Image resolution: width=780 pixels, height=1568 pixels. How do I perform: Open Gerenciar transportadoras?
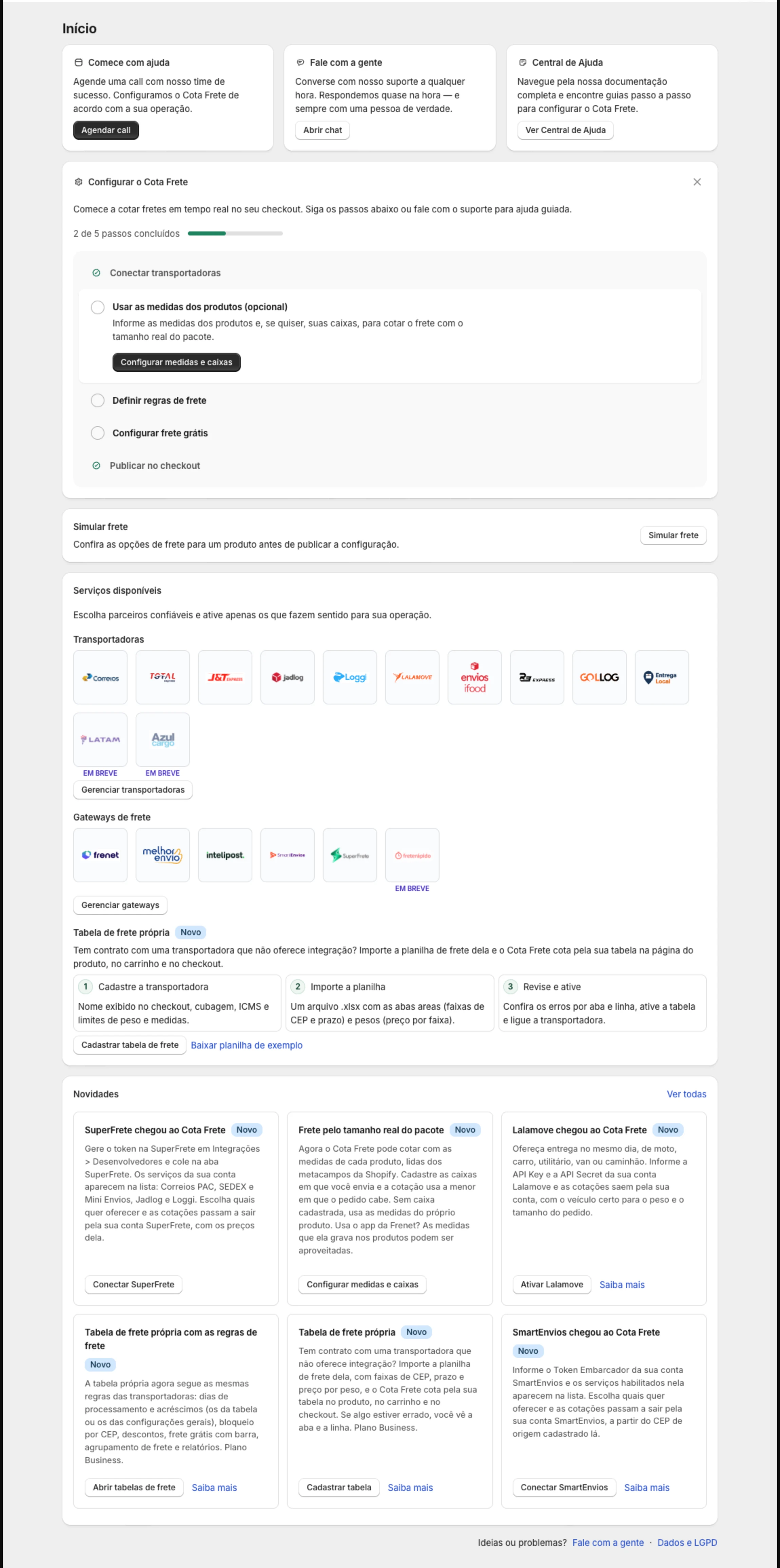tap(133, 790)
